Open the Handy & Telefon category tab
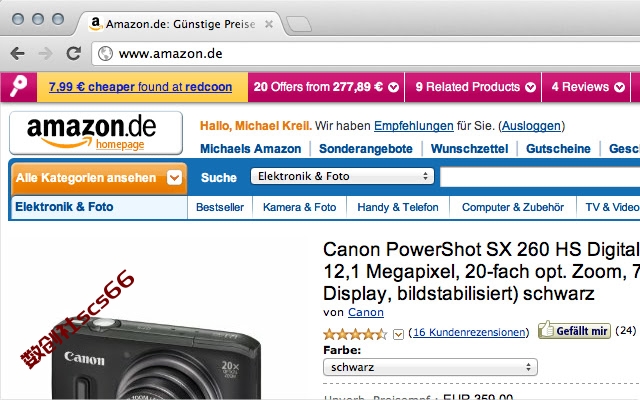The height and width of the screenshot is (400, 640). tap(398, 207)
